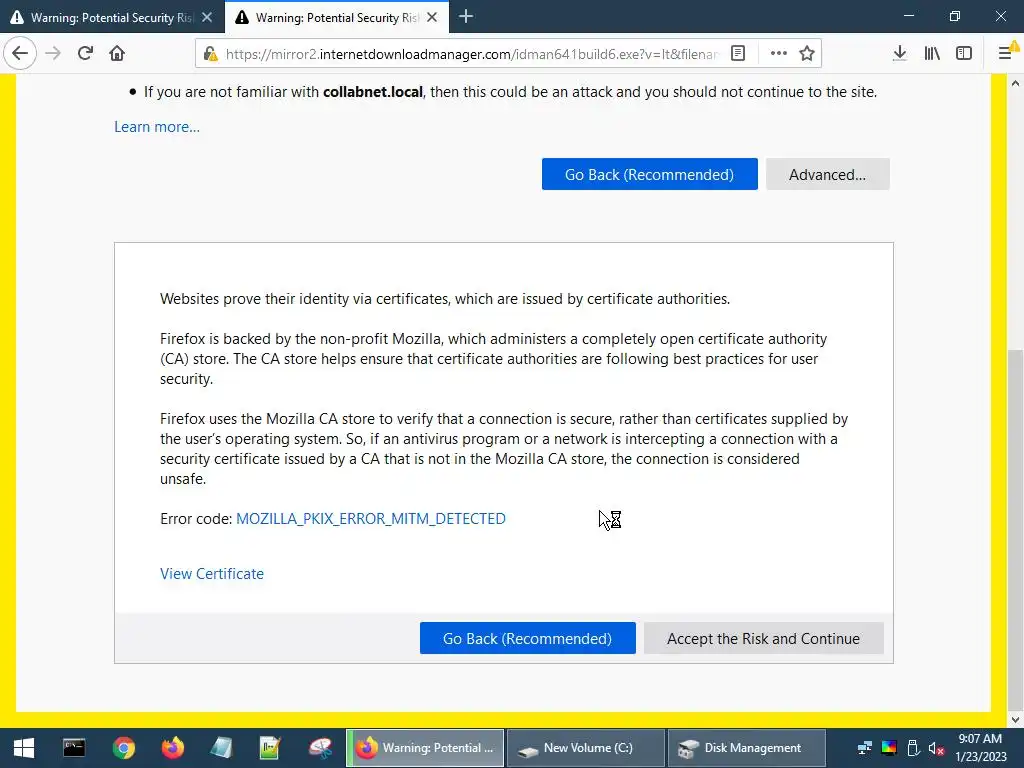Click the forward navigation arrow
1024x768 pixels.
(53, 53)
